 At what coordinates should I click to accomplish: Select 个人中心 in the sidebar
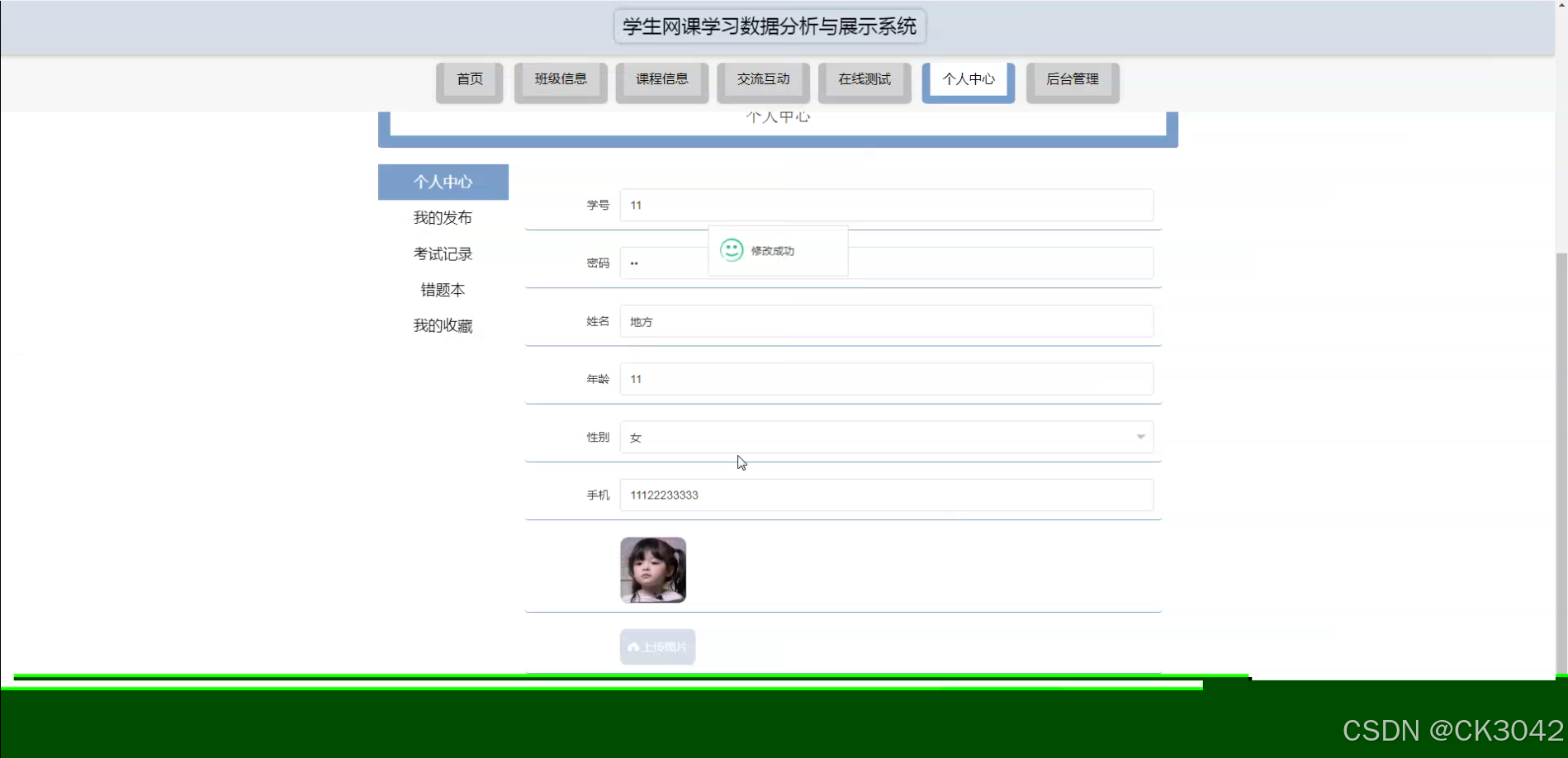click(443, 182)
